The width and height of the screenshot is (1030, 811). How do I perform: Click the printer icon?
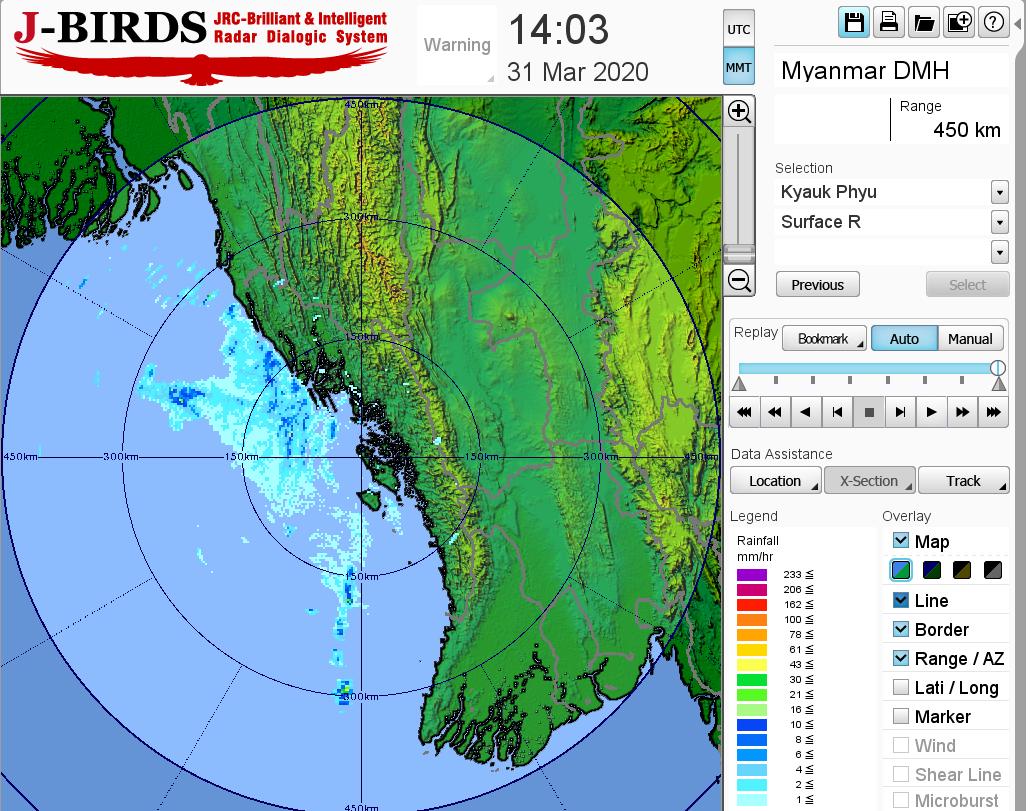tap(888, 23)
